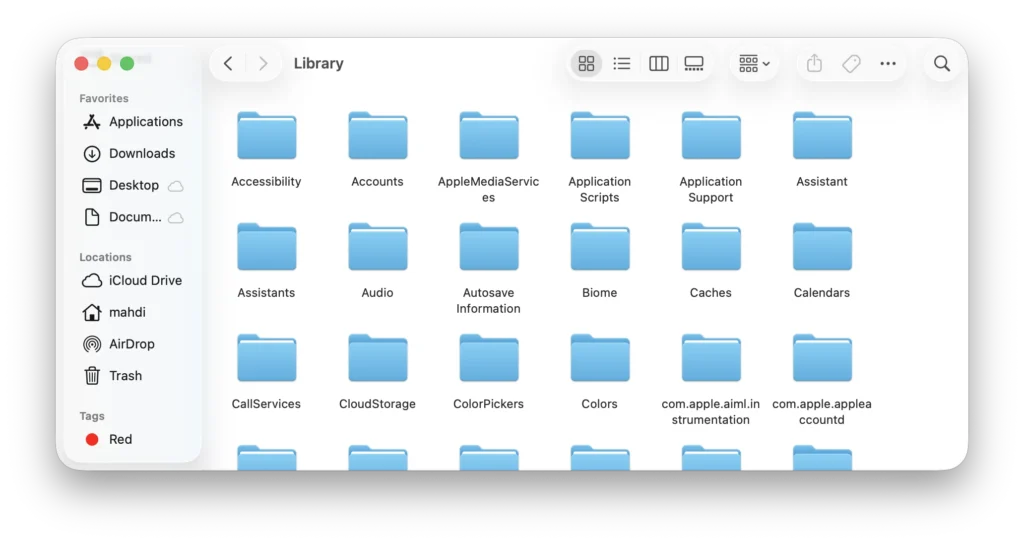The image size is (1024, 544).
Task: Open AirDrop from the sidebar
Action: 131,344
